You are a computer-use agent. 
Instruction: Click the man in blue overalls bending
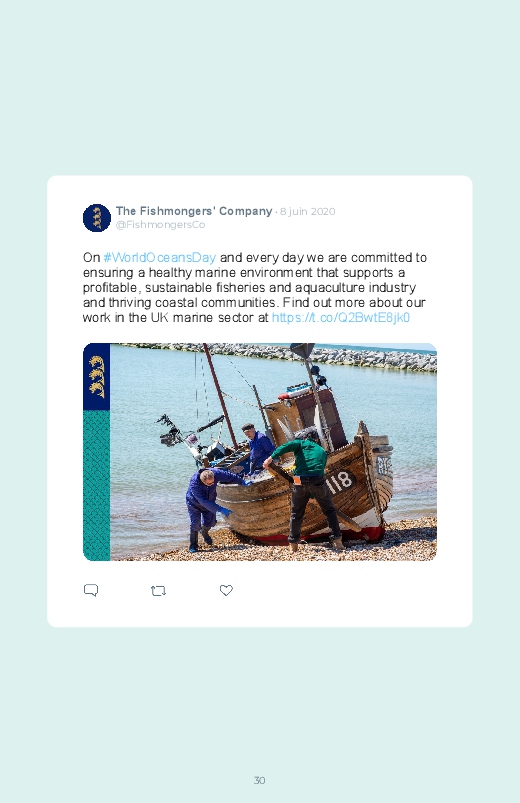210,507
